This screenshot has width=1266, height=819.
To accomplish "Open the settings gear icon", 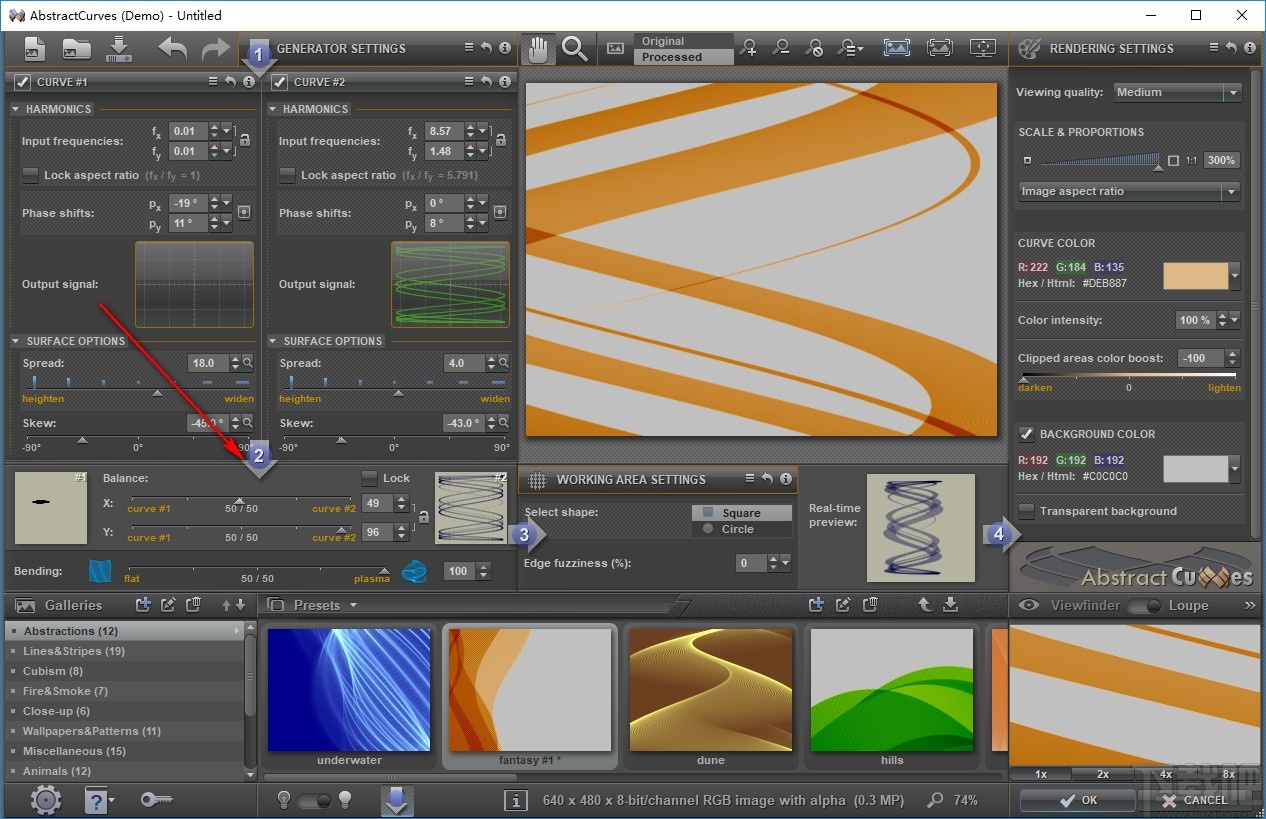I will point(45,799).
